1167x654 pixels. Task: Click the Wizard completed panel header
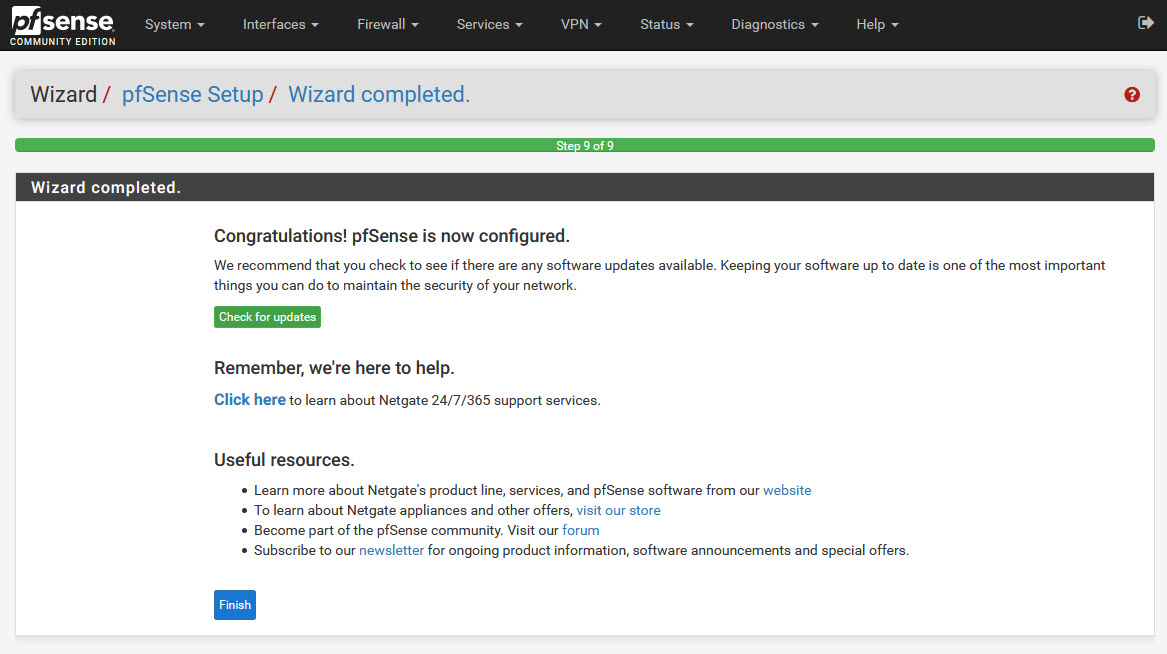pos(585,187)
